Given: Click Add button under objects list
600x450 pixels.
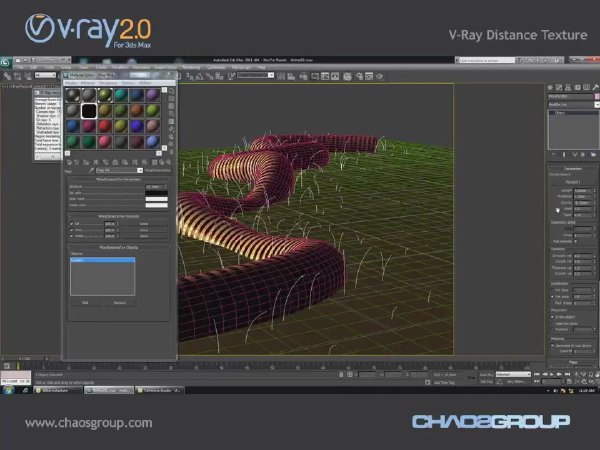Looking at the screenshot, I should [x=85, y=303].
